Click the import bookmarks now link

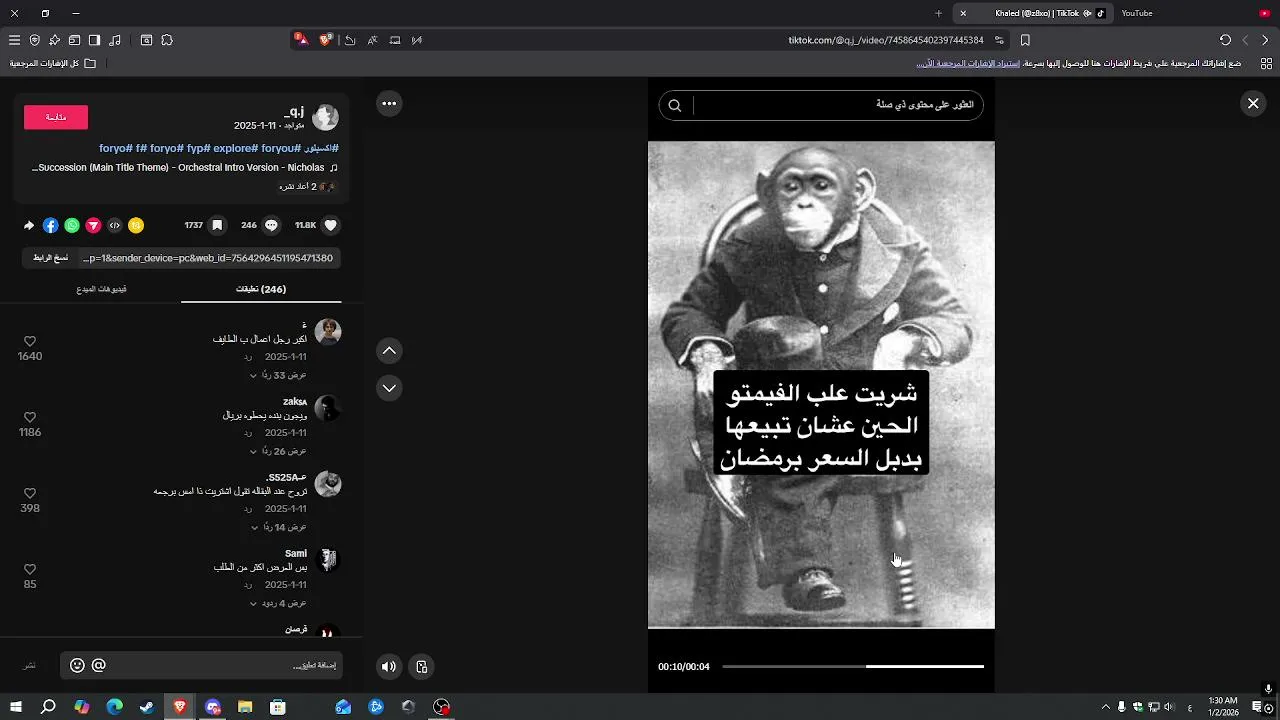969,63
